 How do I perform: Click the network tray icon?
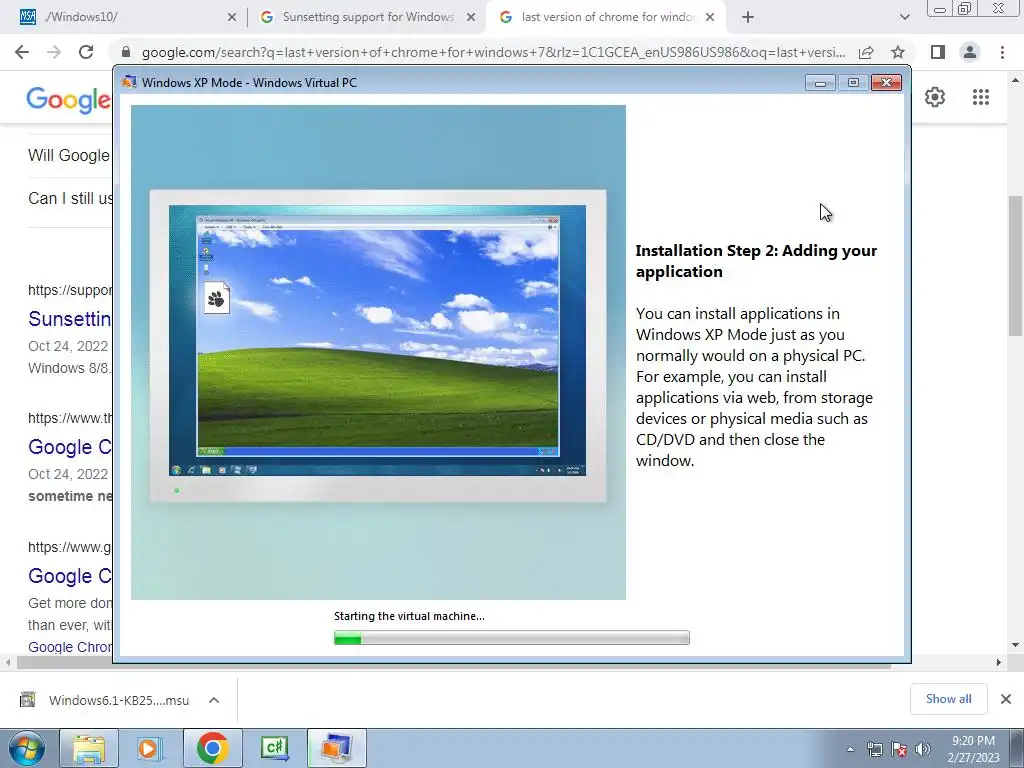pos(874,749)
